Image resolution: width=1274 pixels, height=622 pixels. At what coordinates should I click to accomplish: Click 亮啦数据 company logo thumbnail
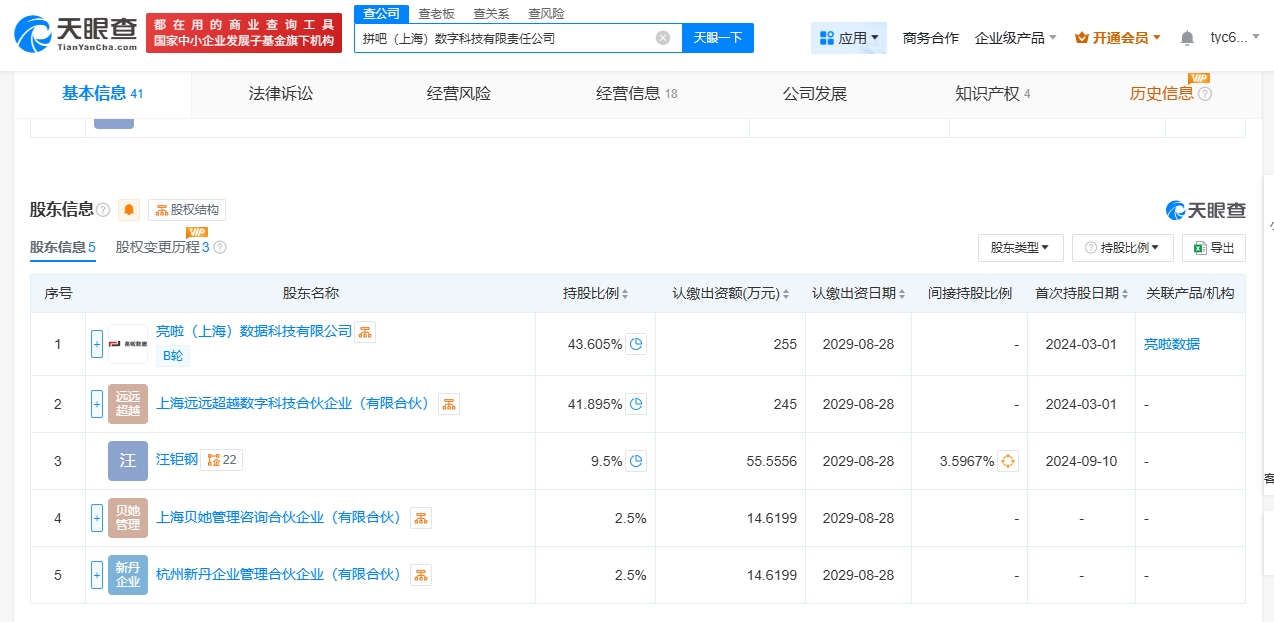[128, 344]
